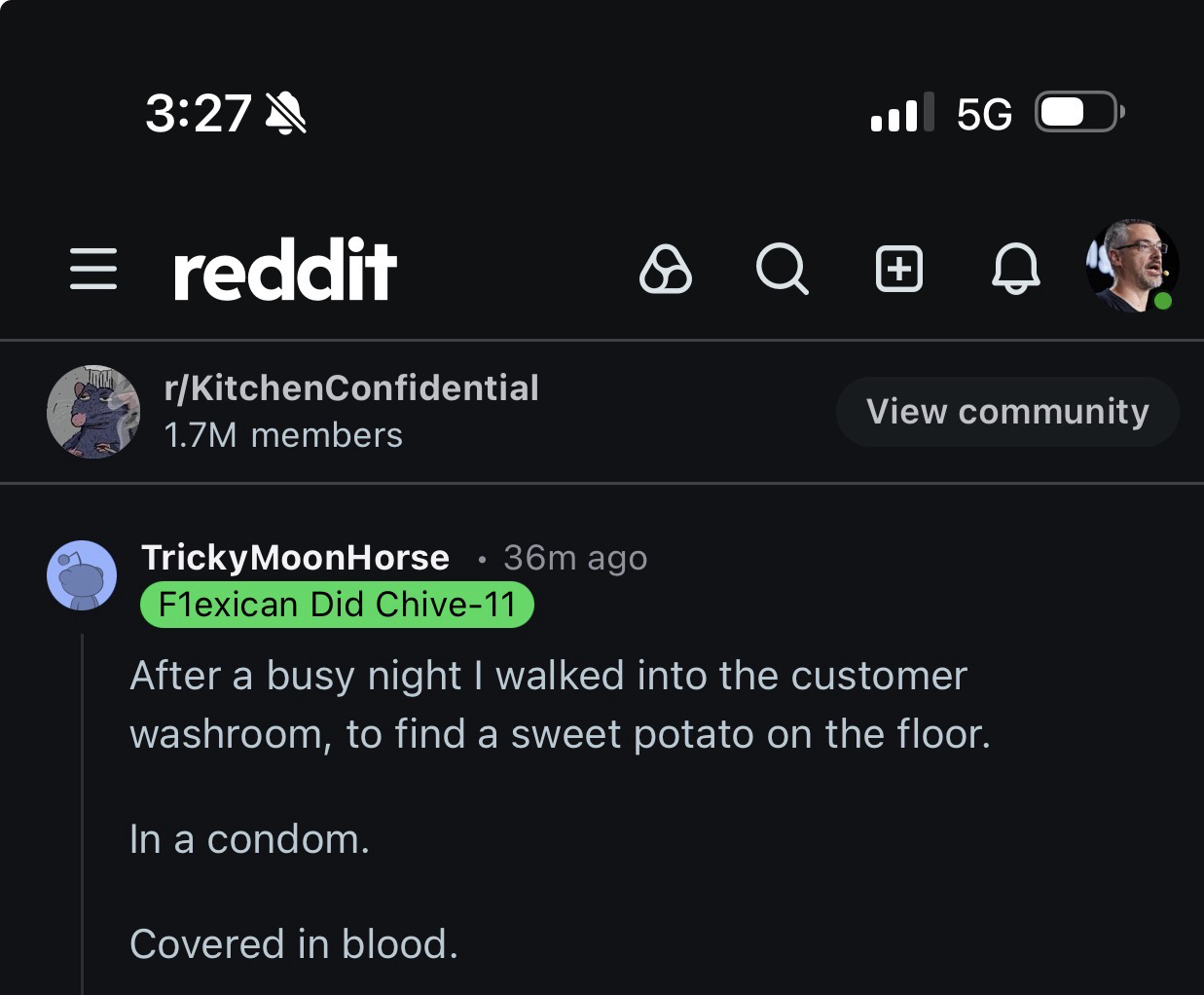Tap the reddit logo to go home
This screenshot has width=1204, height=995.
[284, 269]
